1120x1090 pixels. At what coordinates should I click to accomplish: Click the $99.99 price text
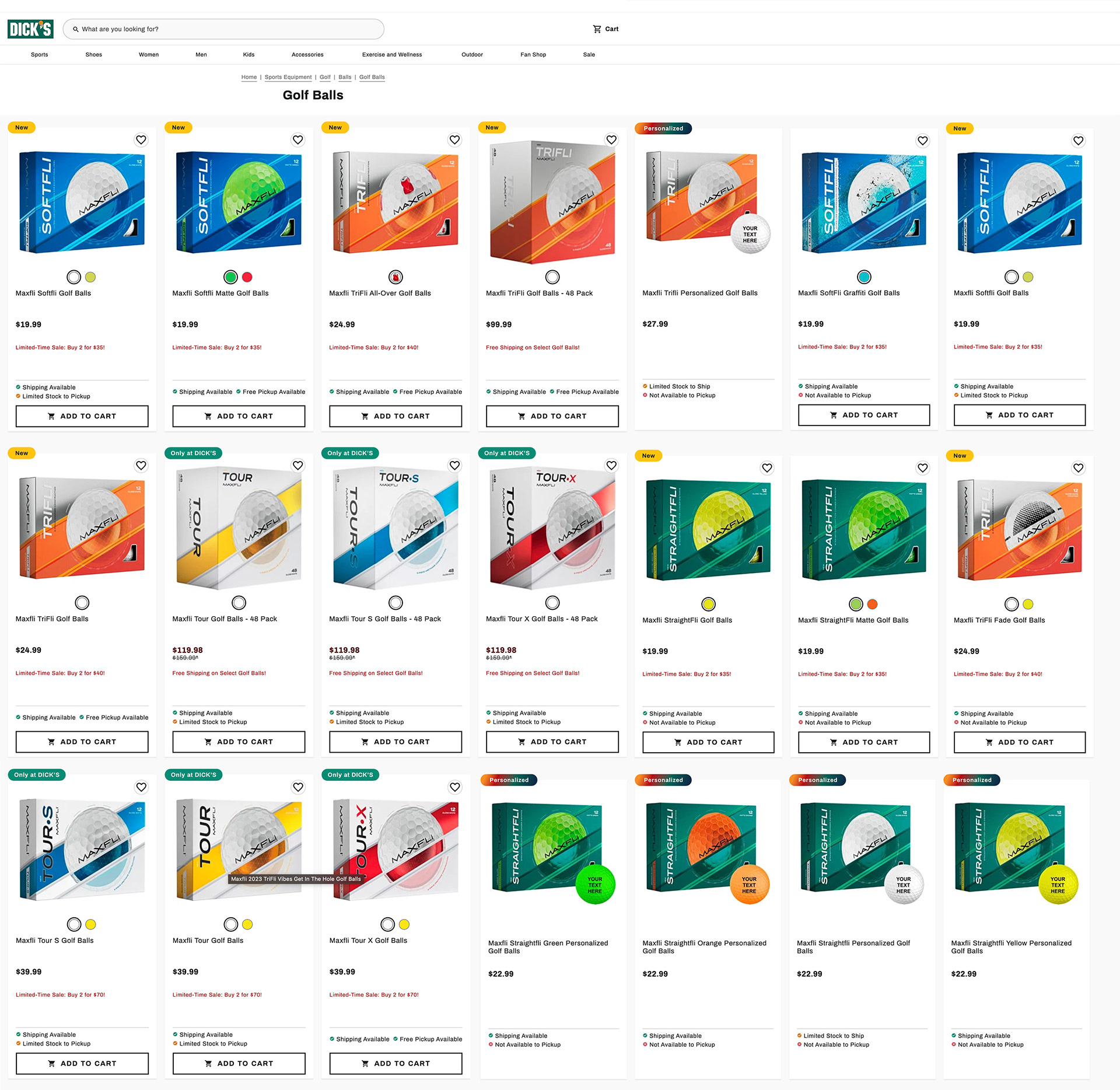click(499, 324)
